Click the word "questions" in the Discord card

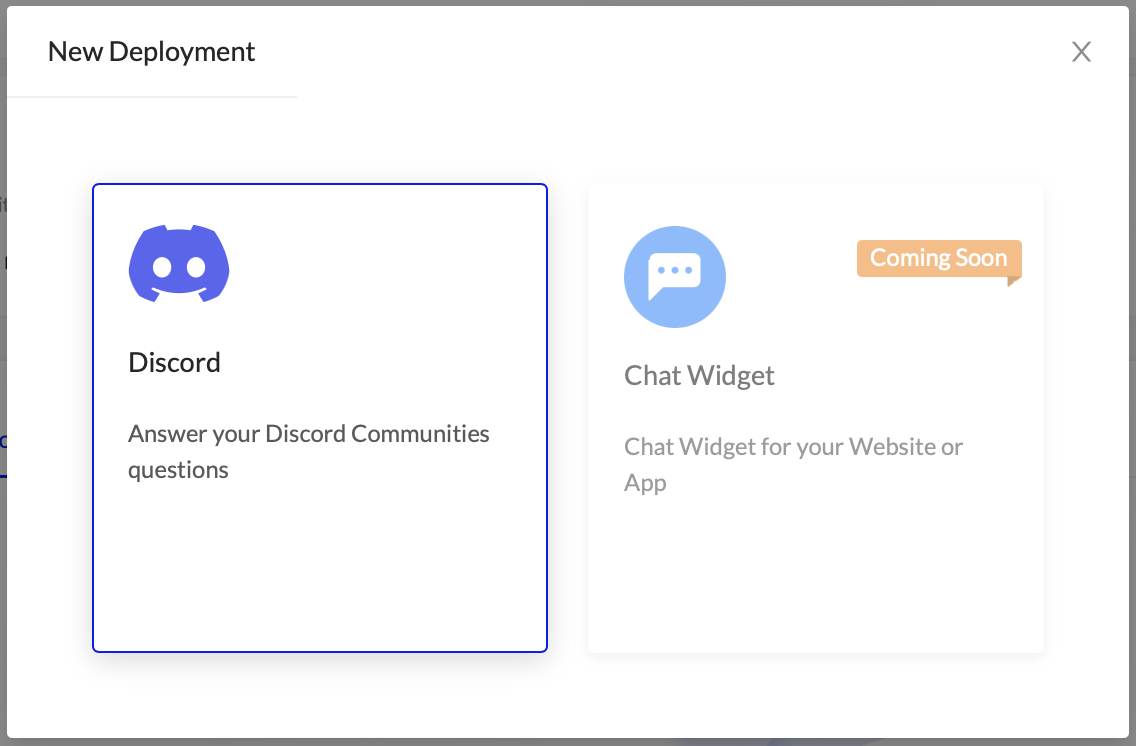click(x=178, y=470)
